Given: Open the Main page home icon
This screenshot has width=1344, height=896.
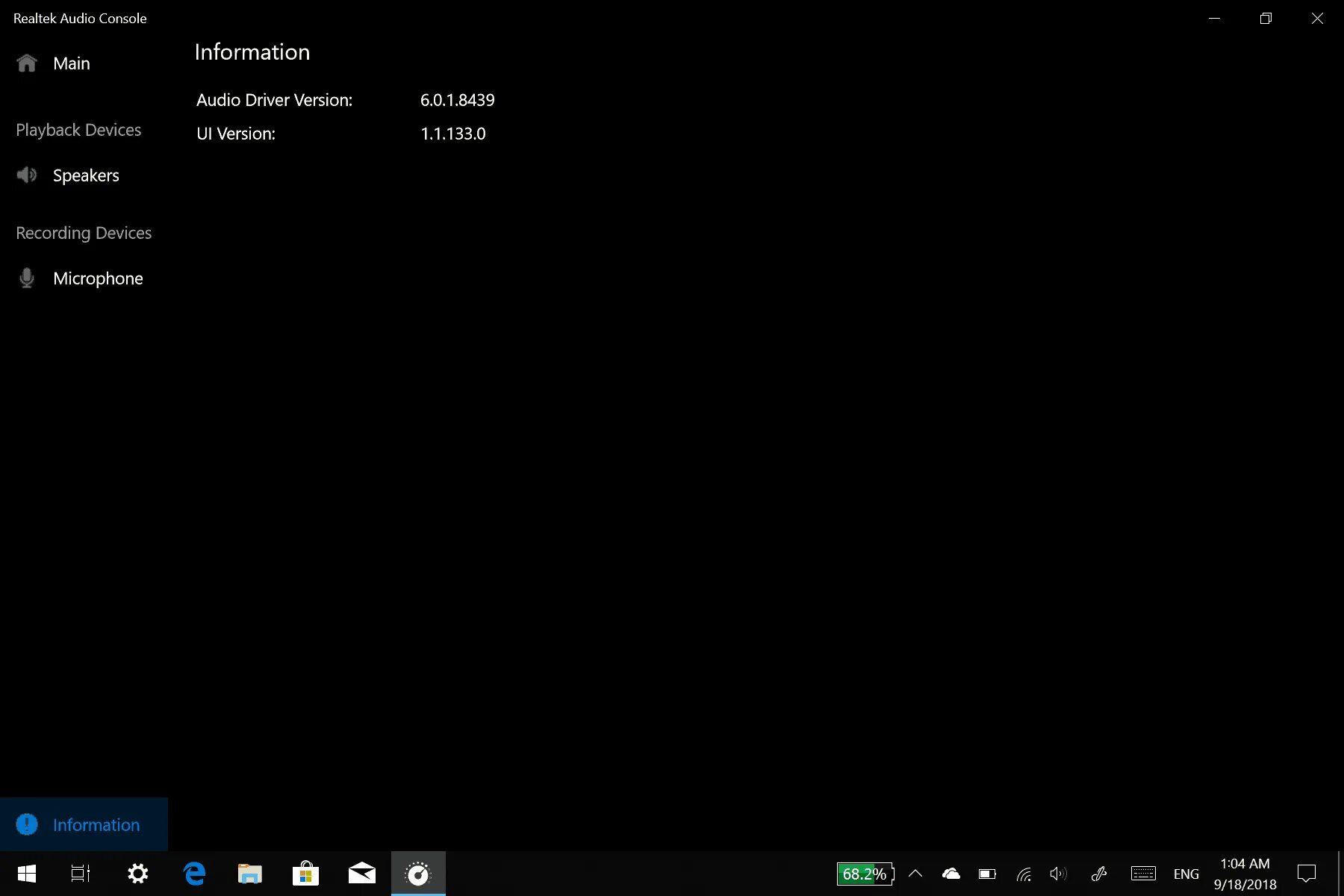Looking at the screenshot, I should pyautogui.click(x=27, y=63).
